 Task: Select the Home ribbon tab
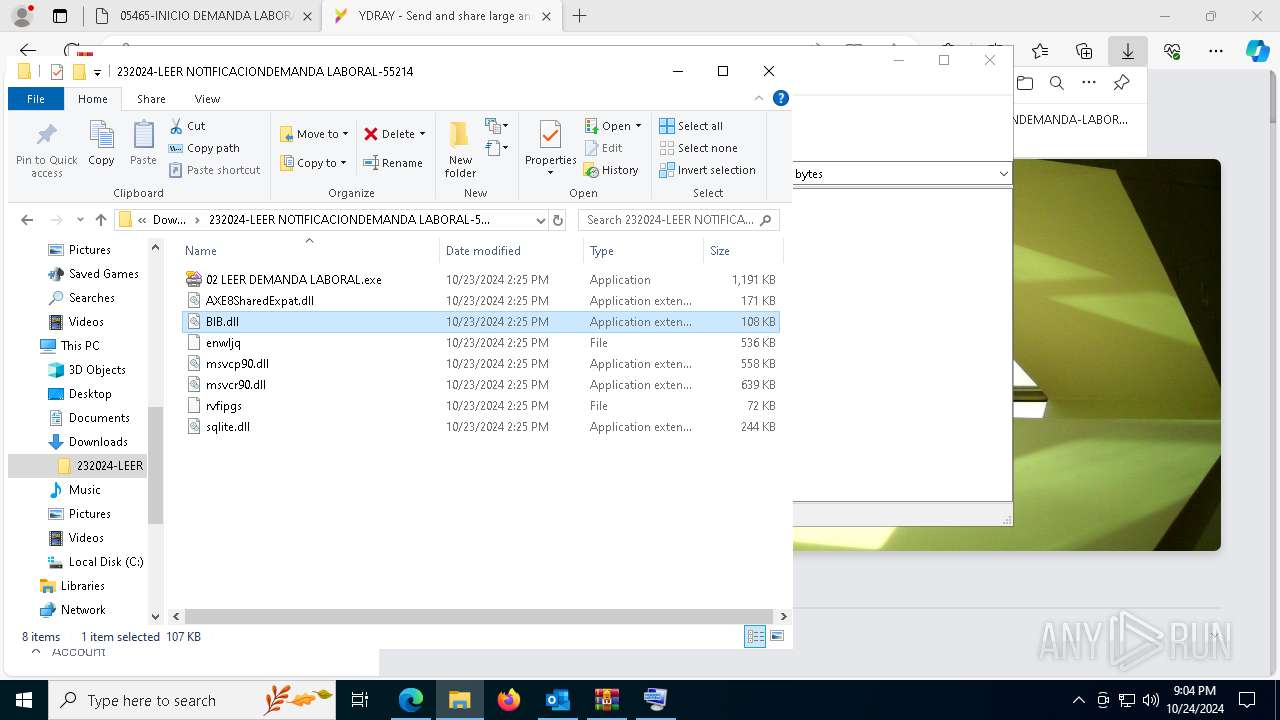pyautogui.click(x=92, y=99)
